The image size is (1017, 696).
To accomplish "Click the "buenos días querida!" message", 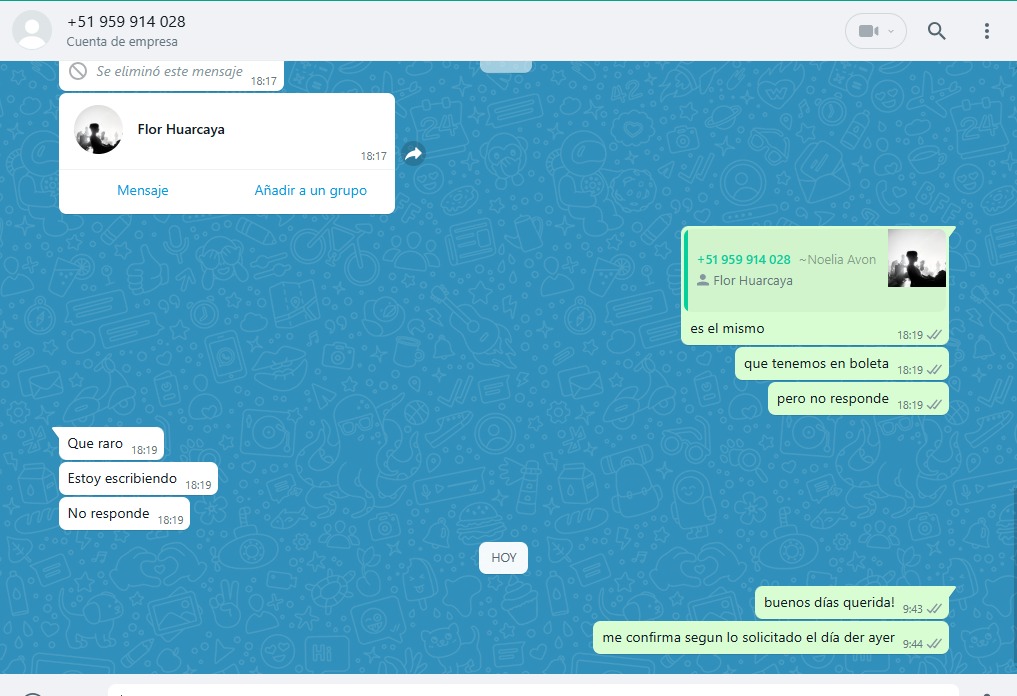I will point(829,603).
